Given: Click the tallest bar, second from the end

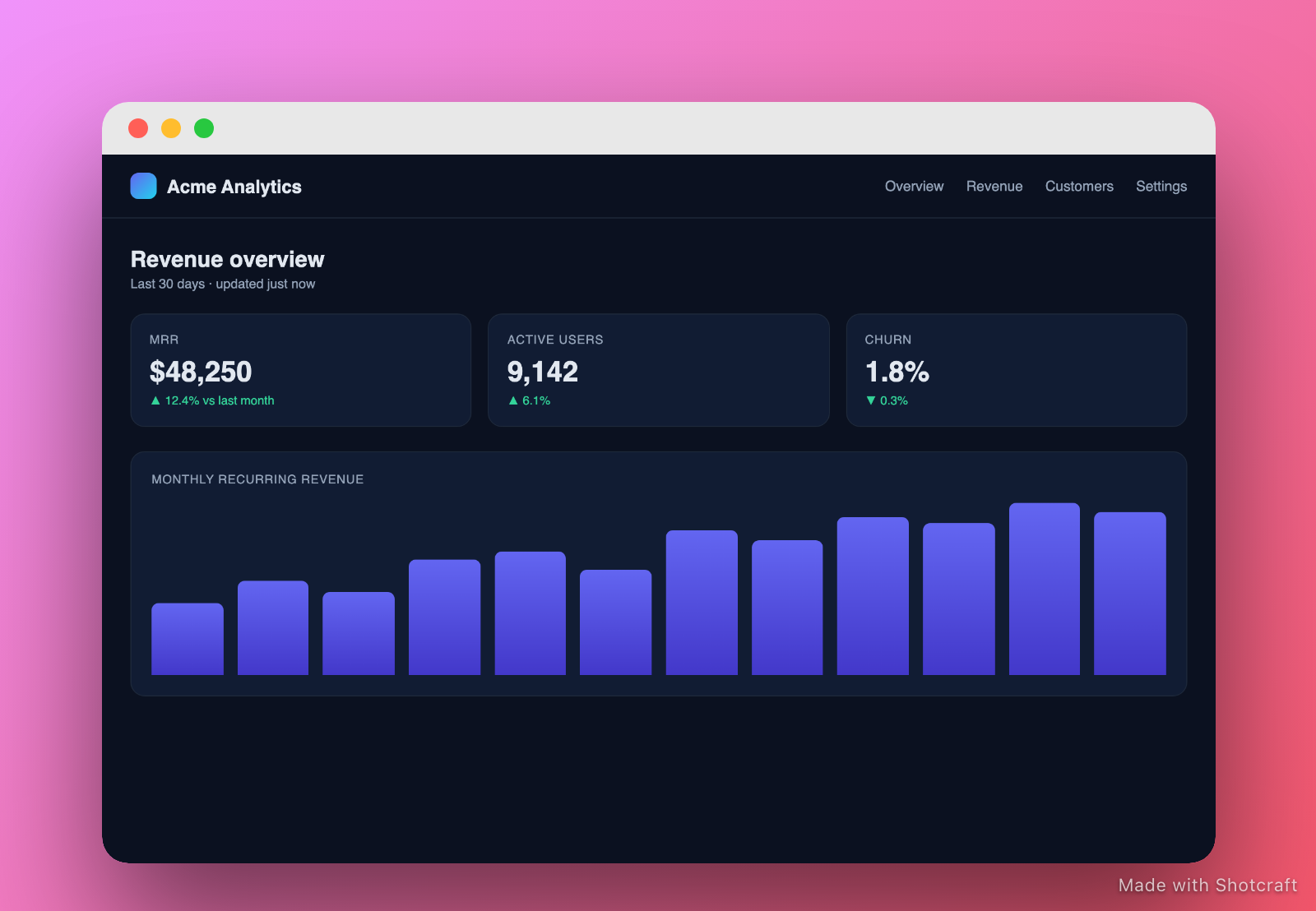Looking at the screenshot, I should [x=1045, y=589].
